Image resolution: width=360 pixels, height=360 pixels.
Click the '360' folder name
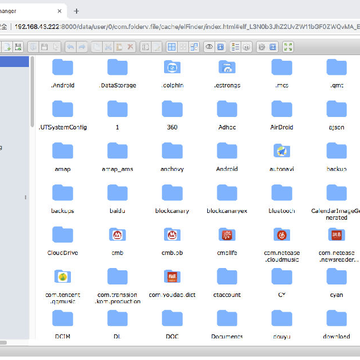(172, 127)
